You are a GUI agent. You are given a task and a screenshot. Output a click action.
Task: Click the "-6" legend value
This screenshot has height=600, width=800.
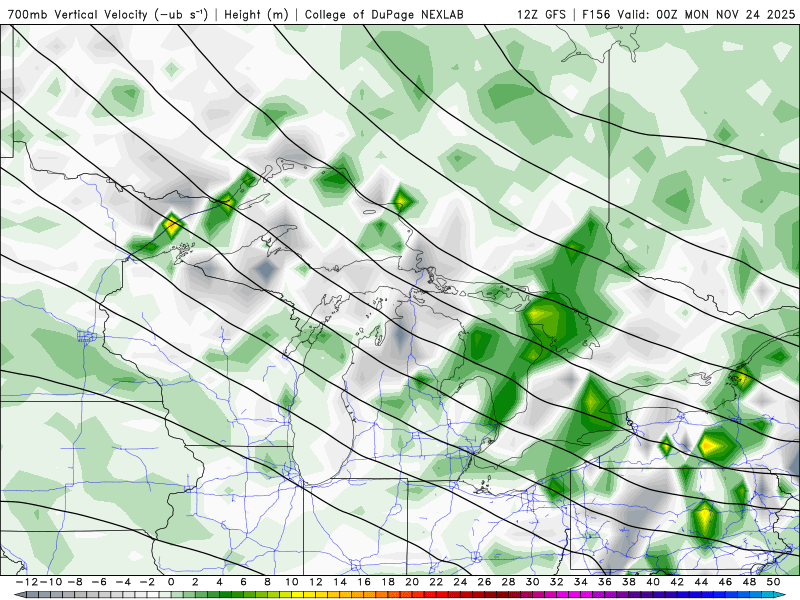click(100, 582)
